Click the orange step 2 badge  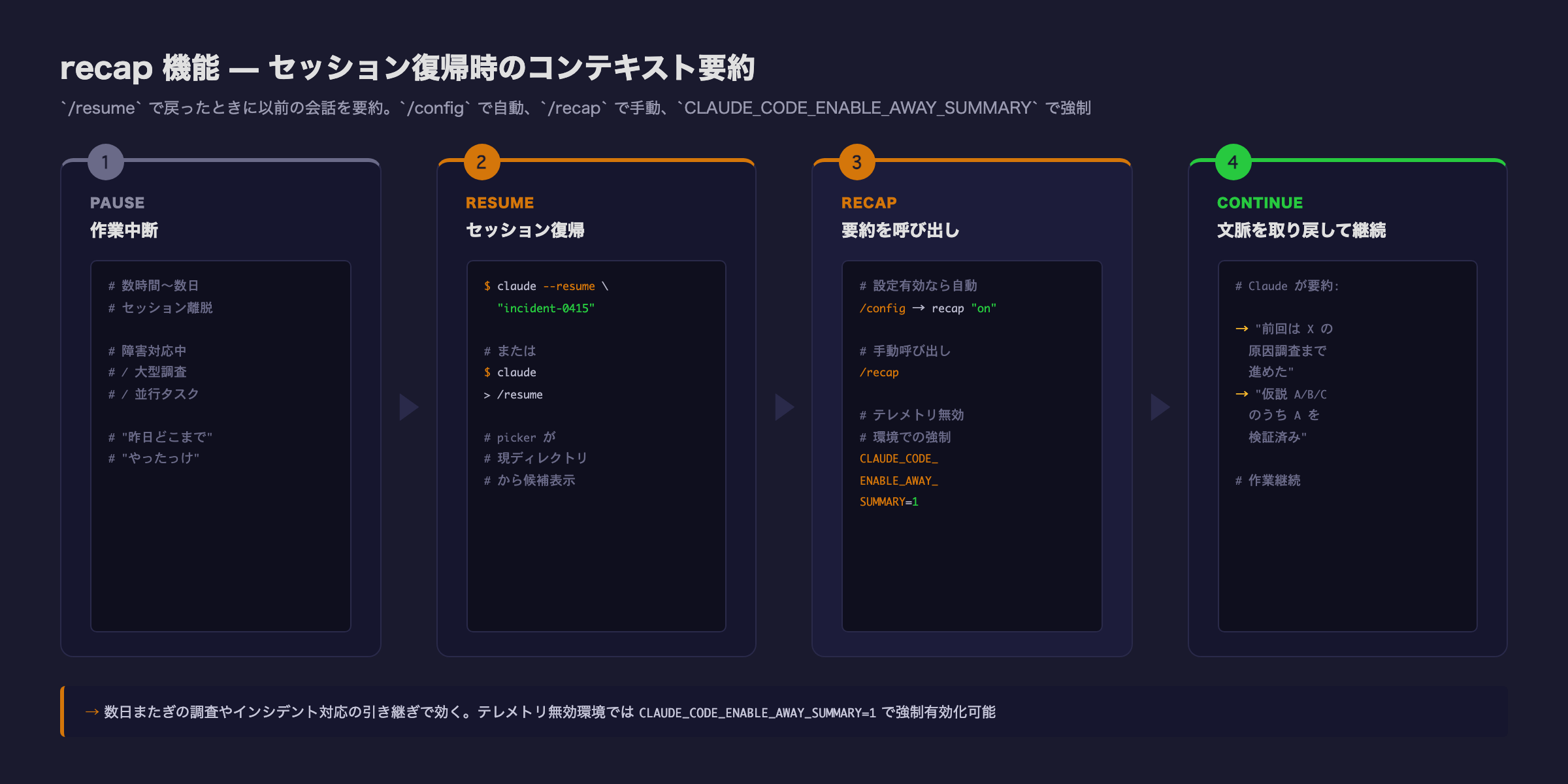482,162
